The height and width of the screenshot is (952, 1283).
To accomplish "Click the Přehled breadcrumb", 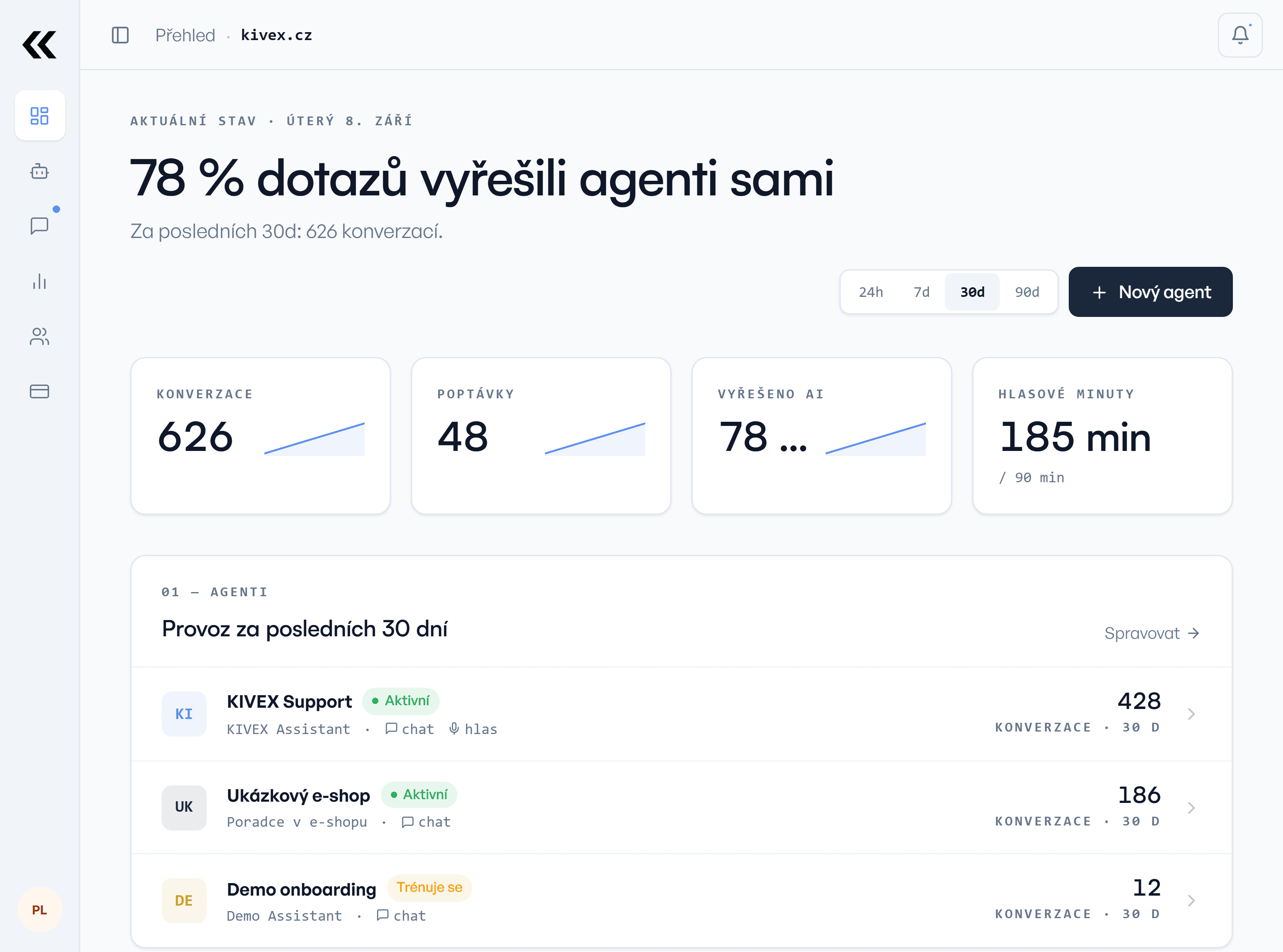I will click(x=185, y=35).
